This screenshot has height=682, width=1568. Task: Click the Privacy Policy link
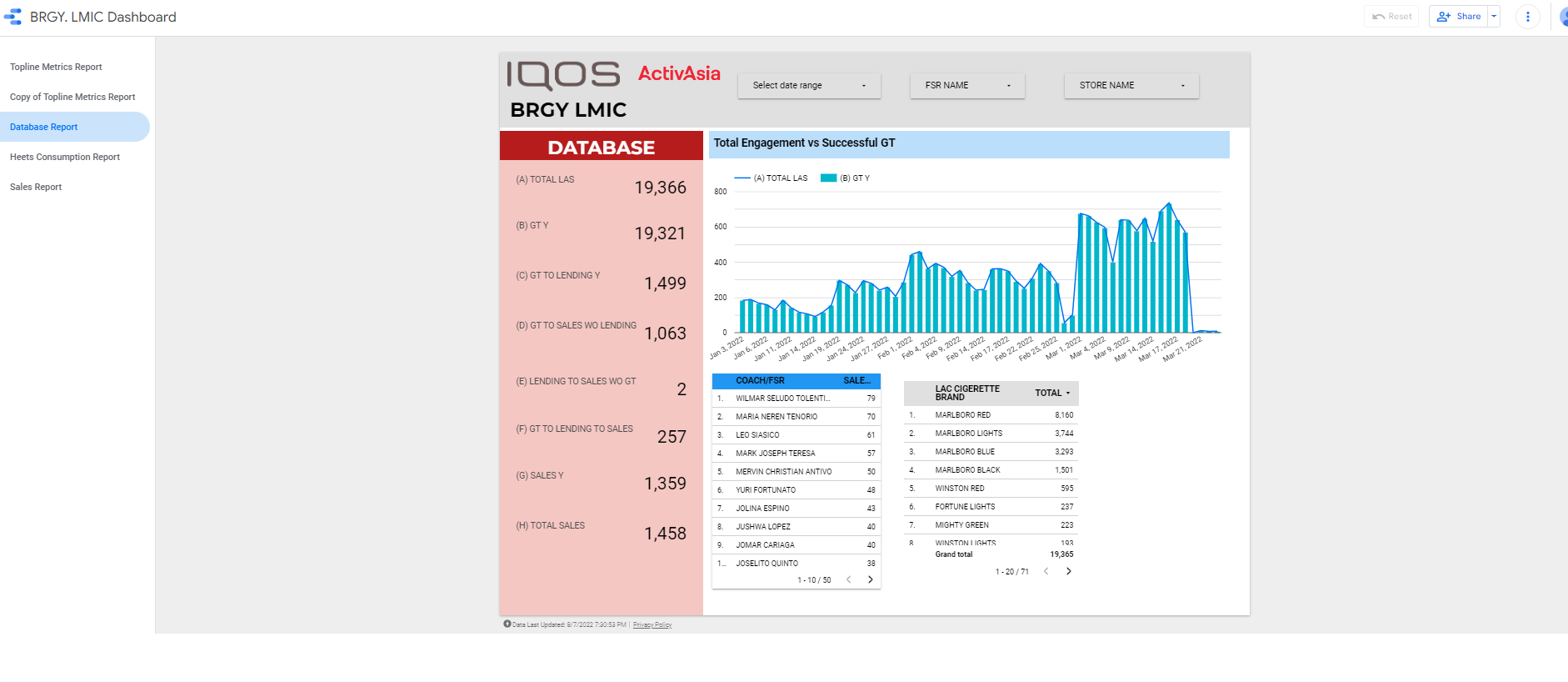652,624
